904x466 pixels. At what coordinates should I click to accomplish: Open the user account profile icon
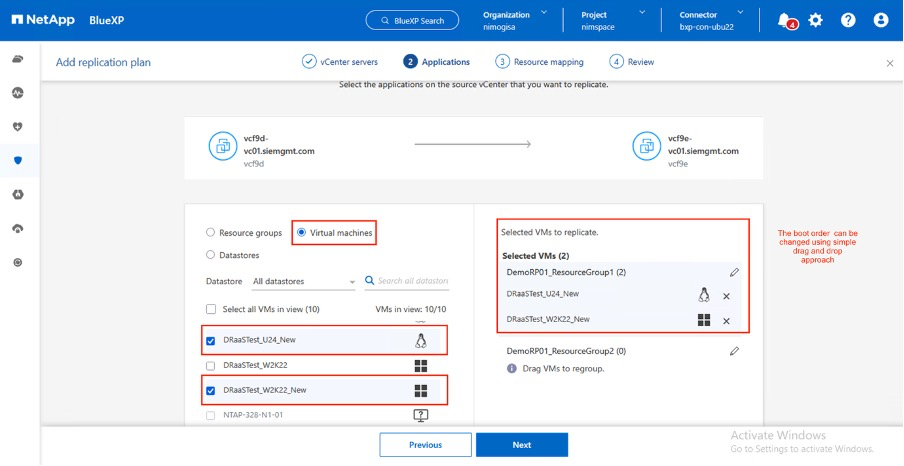[880, 20]
